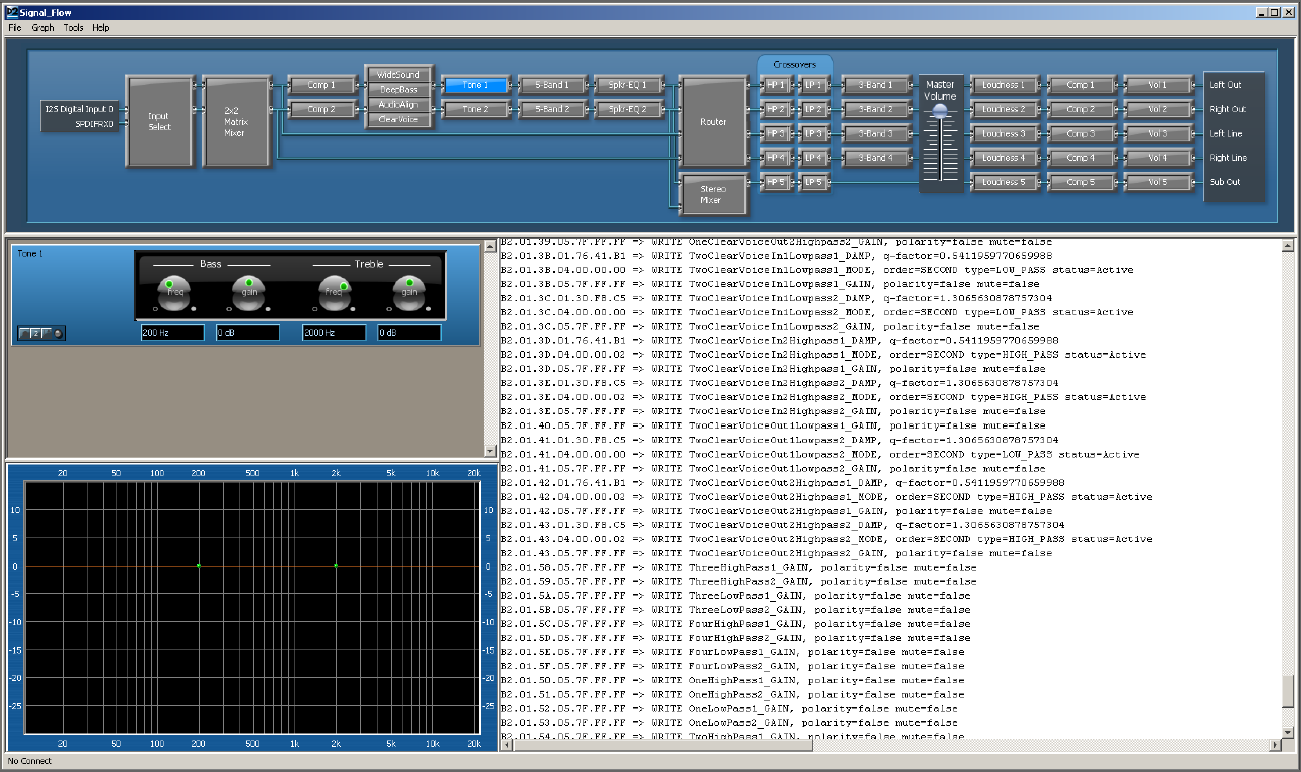Select the Router block
Screen dimensions: 1301x772
(x=713, y=121)
